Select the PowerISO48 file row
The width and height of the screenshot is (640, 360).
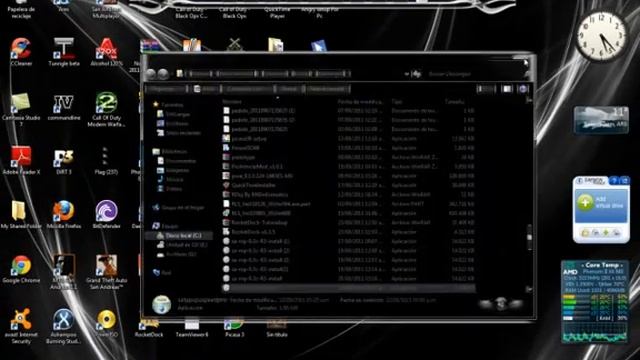pos(349,148)
